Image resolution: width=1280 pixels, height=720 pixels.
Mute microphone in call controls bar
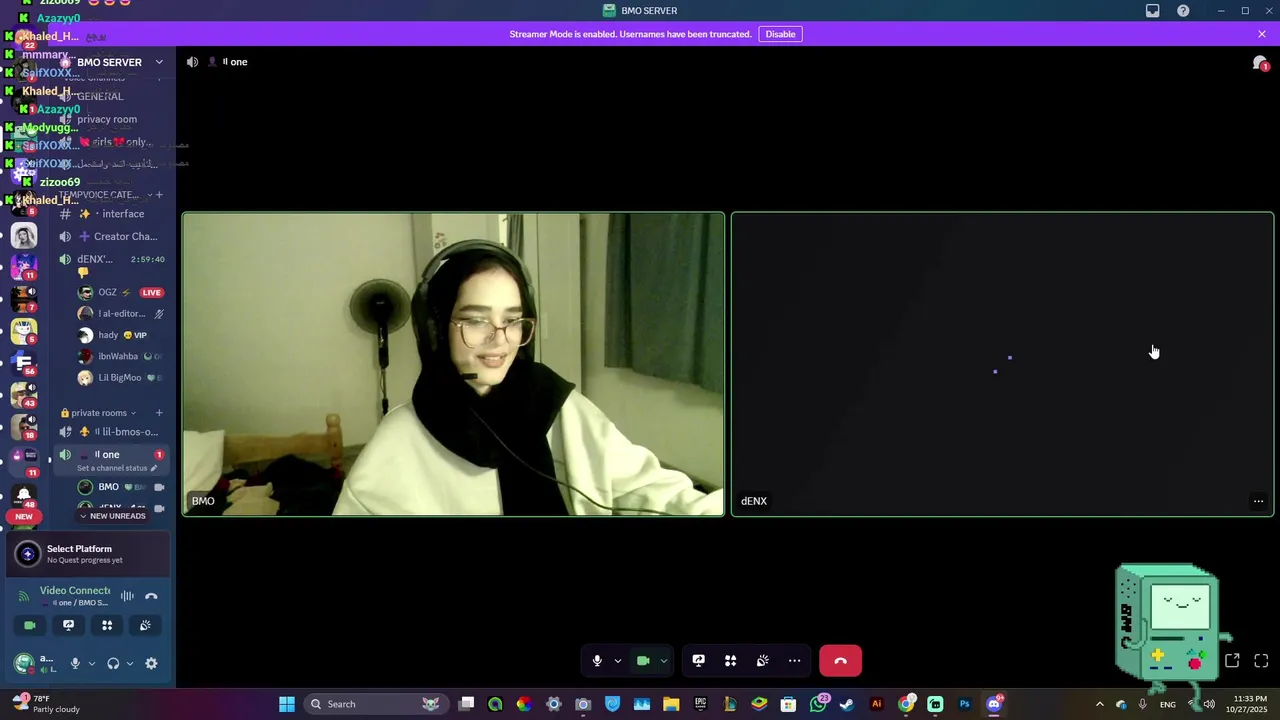point(597,661)
